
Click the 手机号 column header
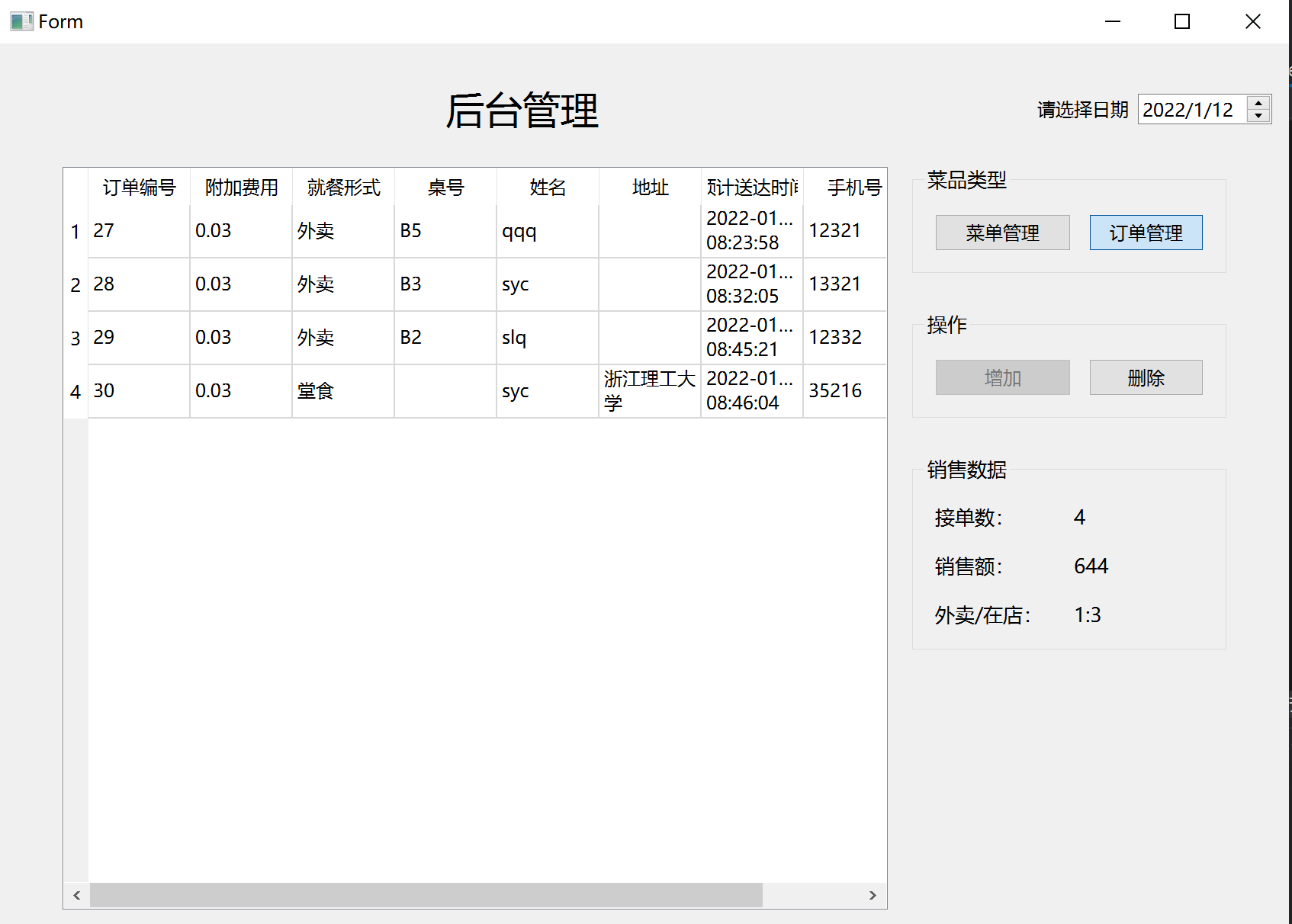(844, 187)
